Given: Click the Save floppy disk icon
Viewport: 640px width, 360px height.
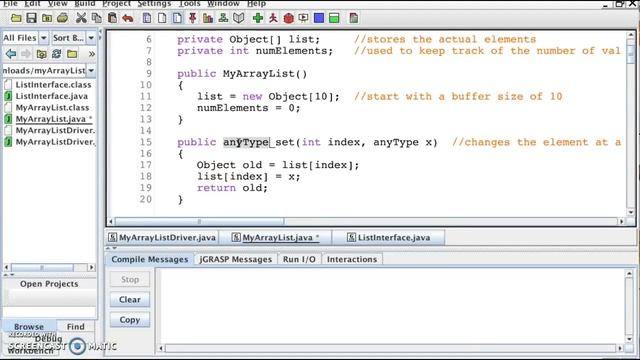Looking at the screenshot, I should coord(31,18).
